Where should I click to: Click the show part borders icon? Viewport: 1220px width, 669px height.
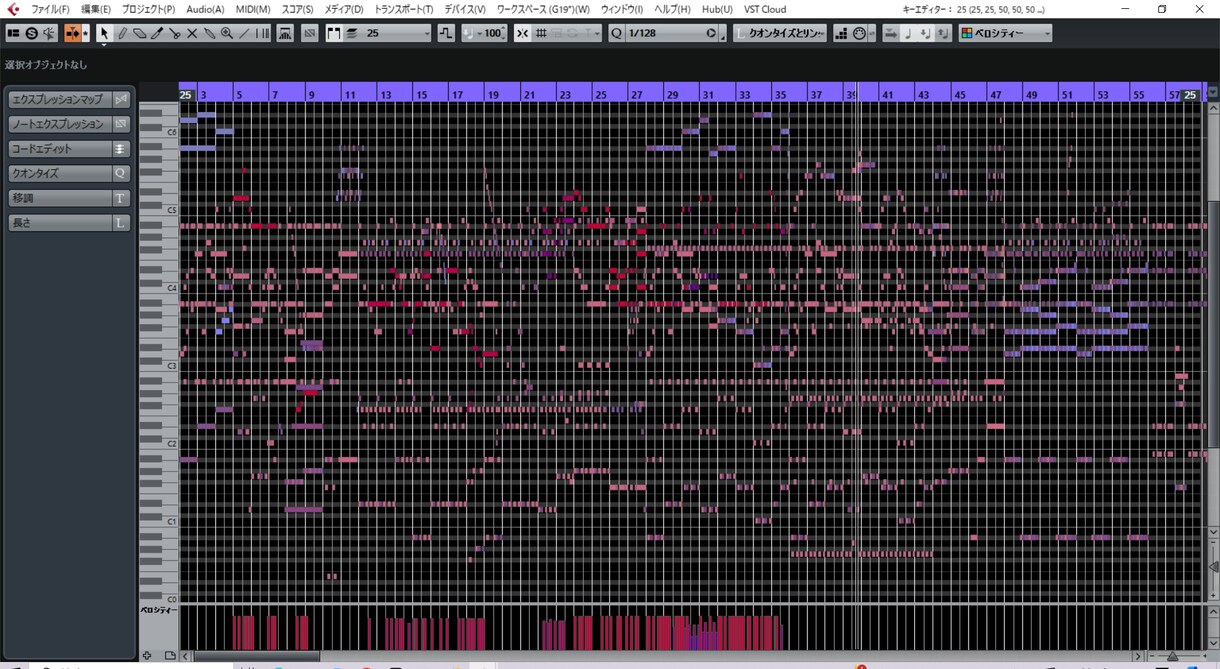pyautogui.click(x=334, y=33)
